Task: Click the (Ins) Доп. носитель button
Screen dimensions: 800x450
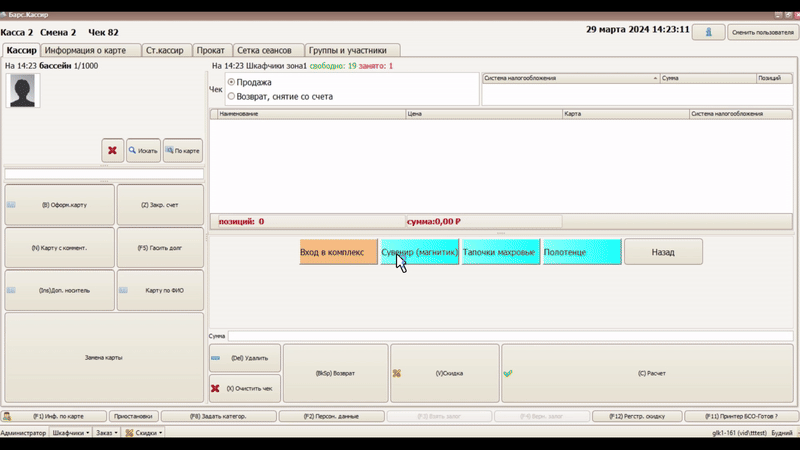Action: (x=59, y=290)
